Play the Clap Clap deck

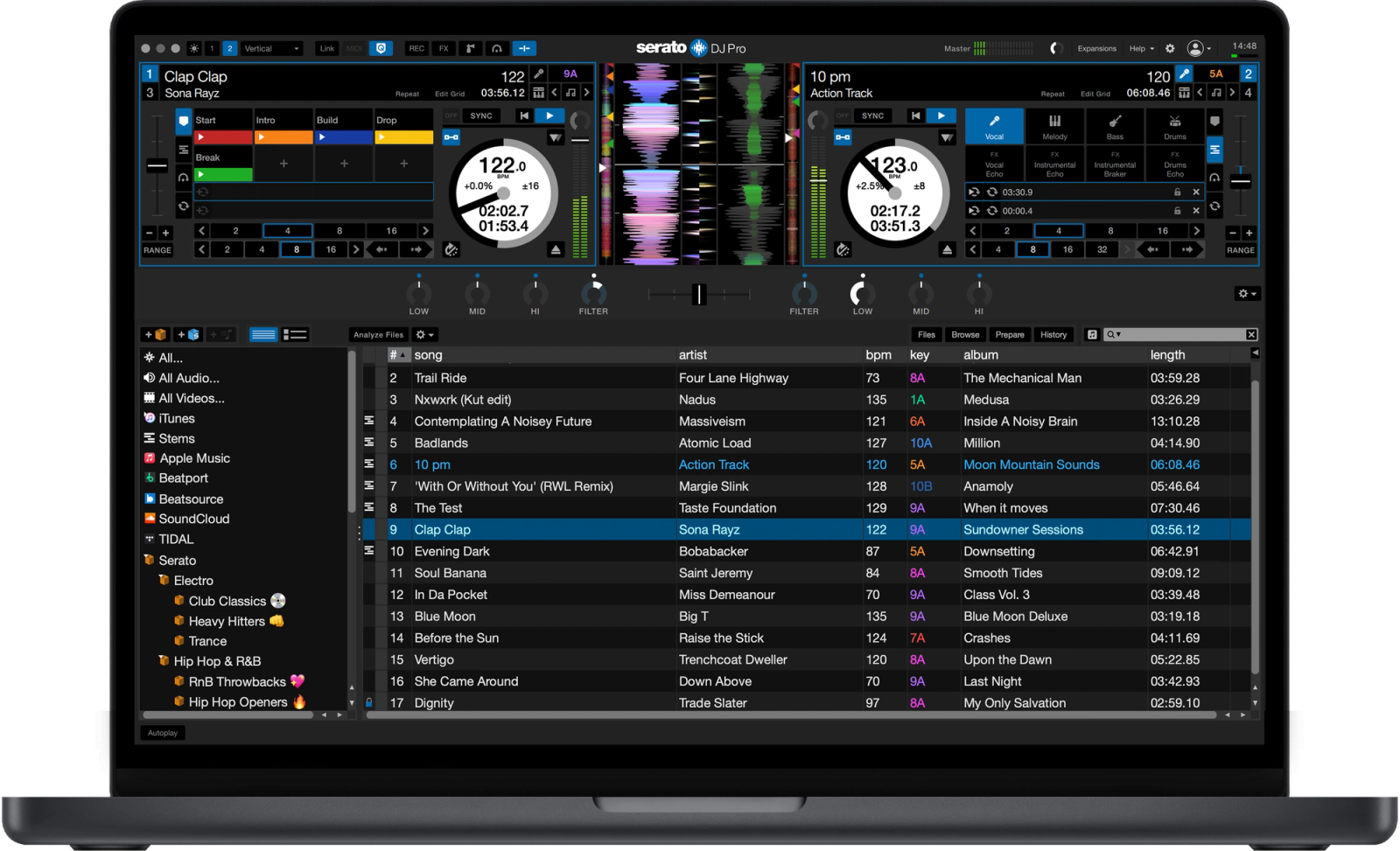click(x=549, y=115)
